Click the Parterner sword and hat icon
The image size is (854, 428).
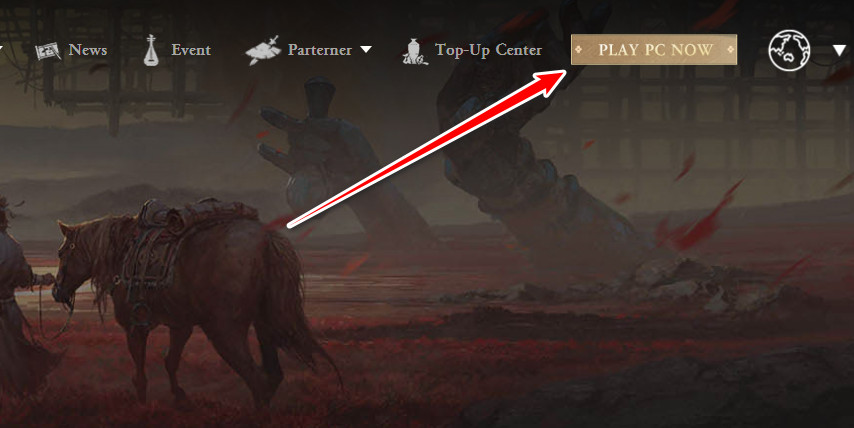point(263,50)
